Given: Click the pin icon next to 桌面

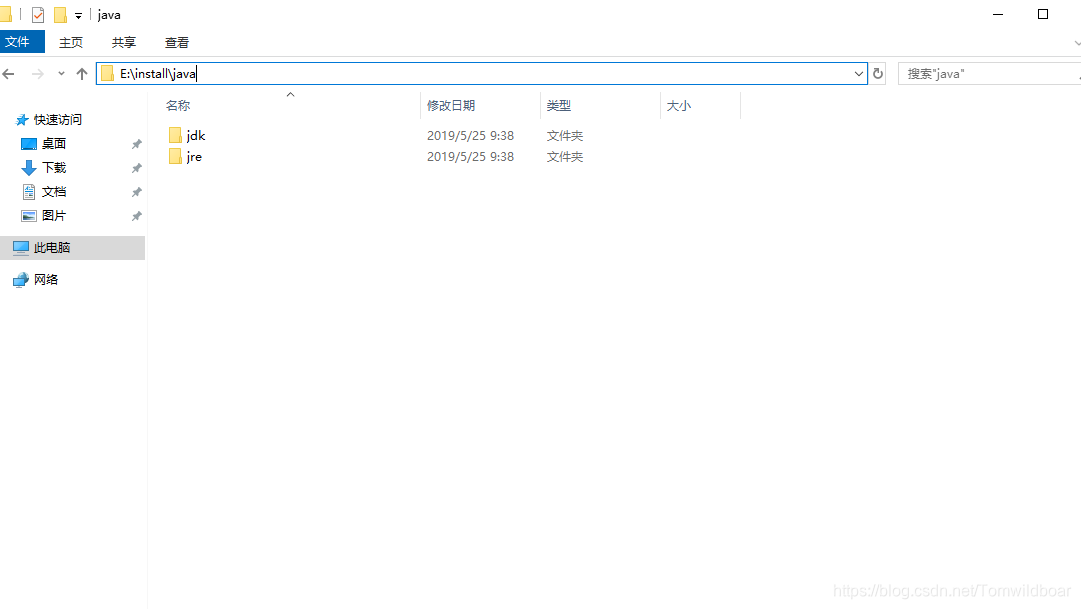Looking at the screenshot, I should click(137, 143).
